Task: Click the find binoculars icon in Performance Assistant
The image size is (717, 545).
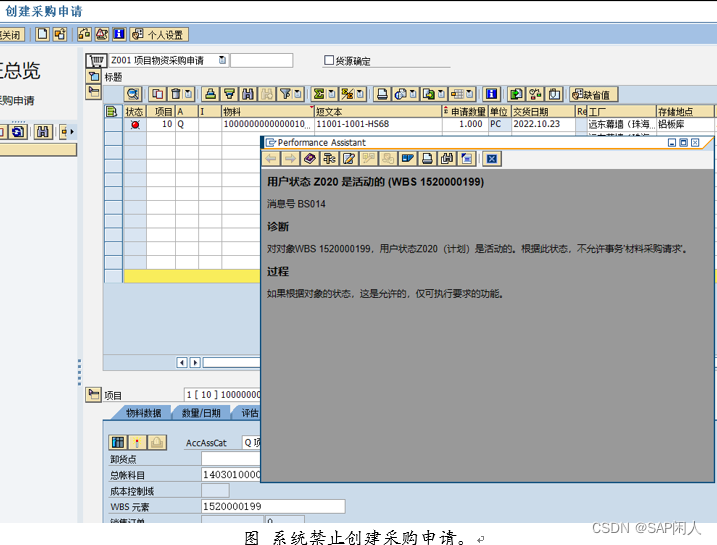Action: point(447,159)
